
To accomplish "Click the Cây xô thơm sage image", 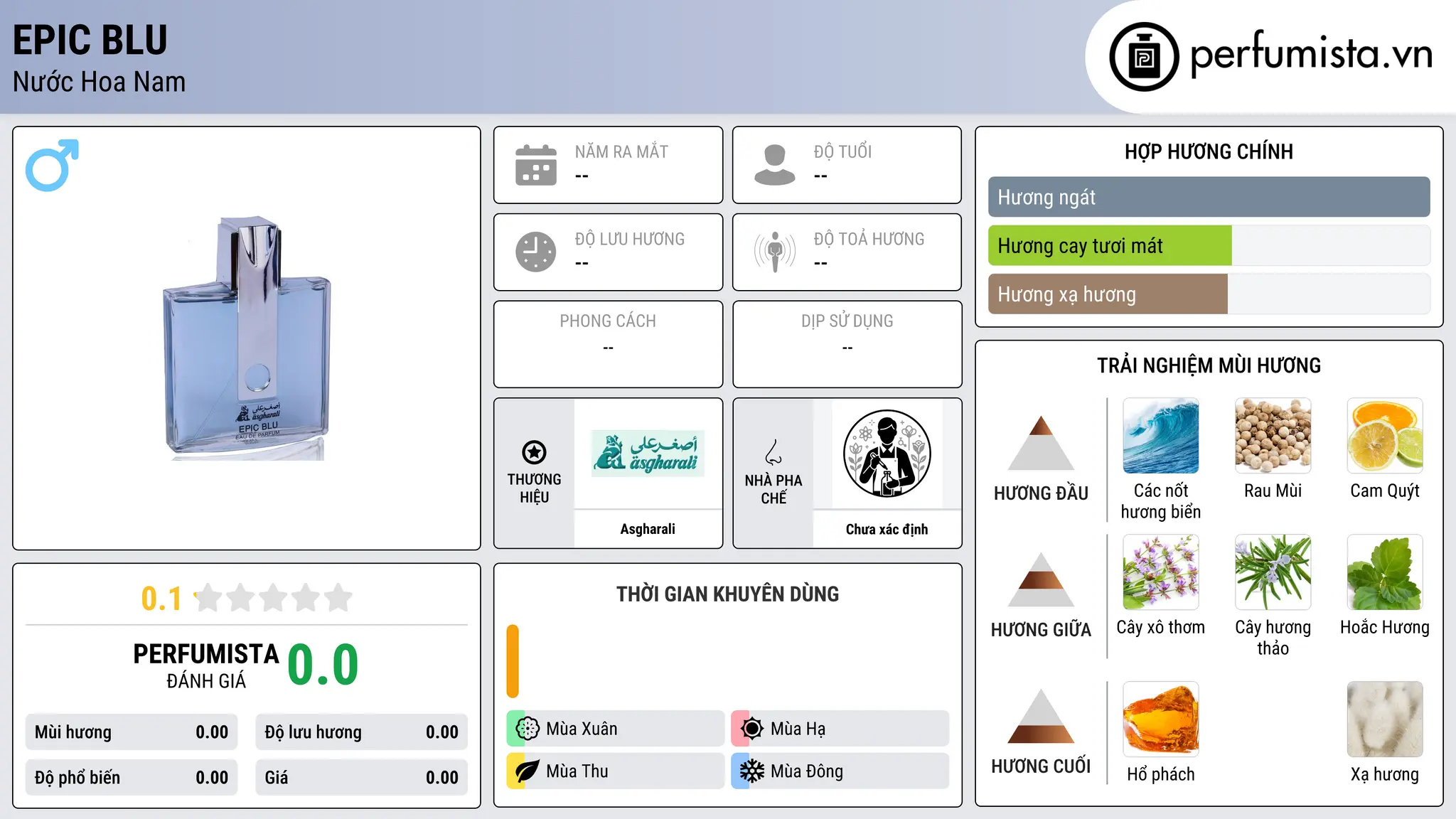I will click(1161, 572).
